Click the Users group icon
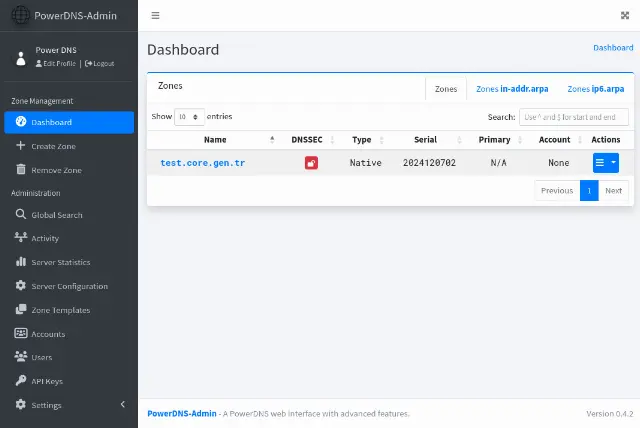640x428 pixels. [x=21, y=357]
